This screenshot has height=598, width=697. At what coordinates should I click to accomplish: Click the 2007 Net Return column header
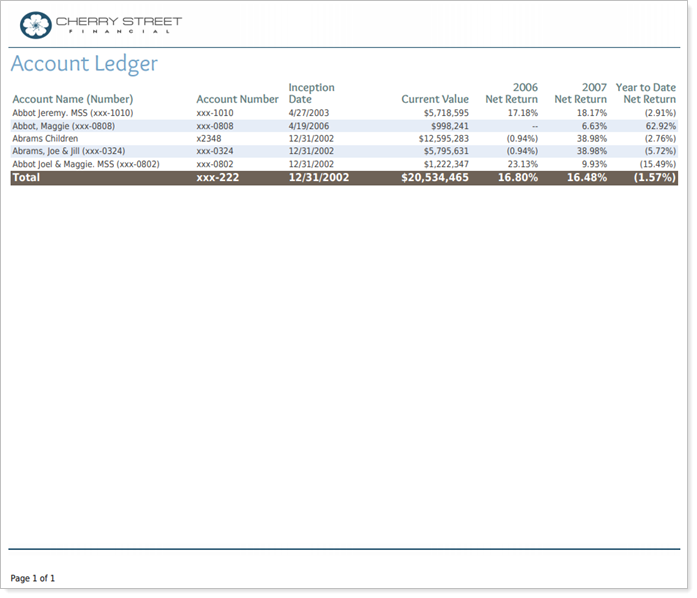click(580, 93)
